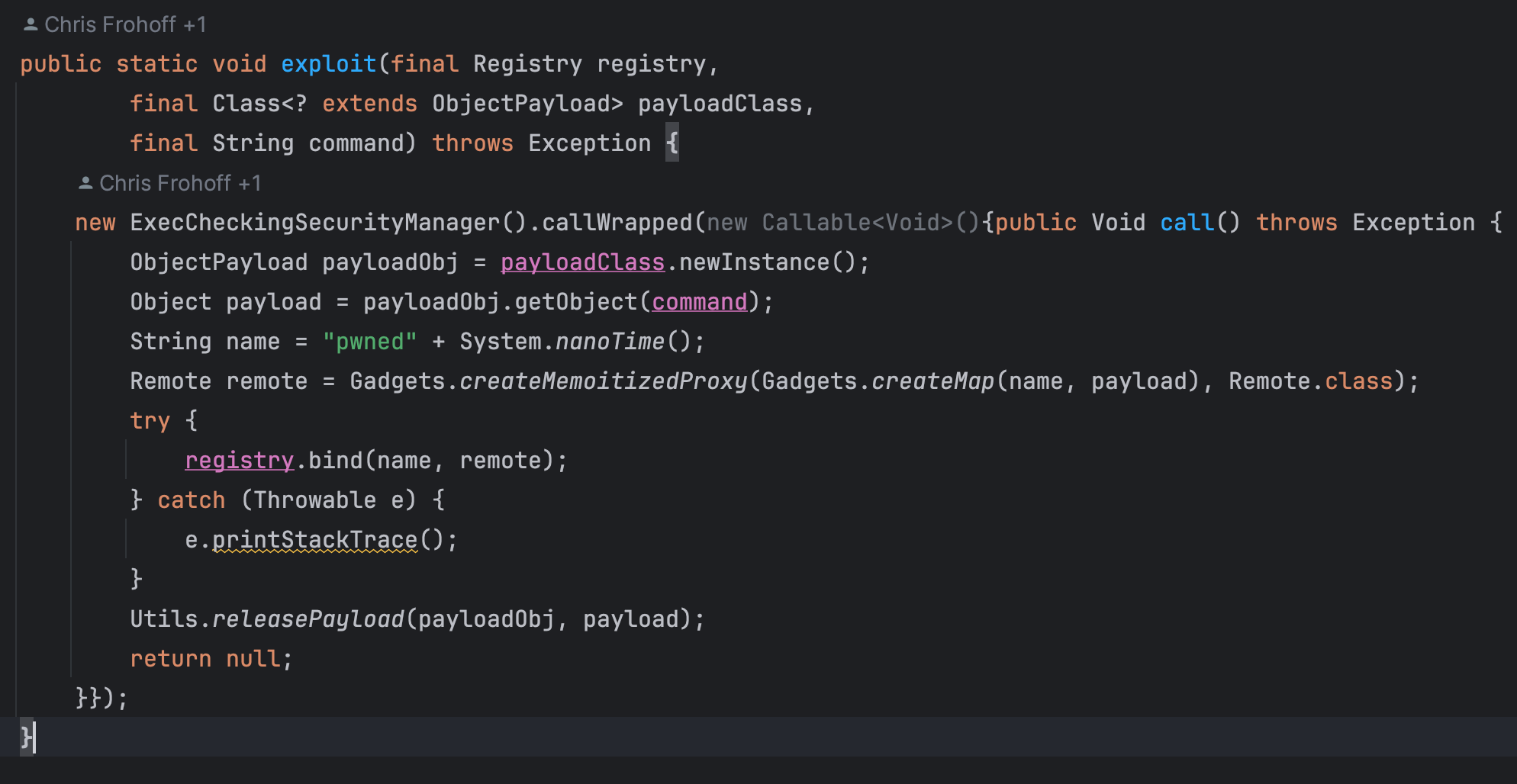Click the 'callWrapped' method call

[x=617, y=223]
